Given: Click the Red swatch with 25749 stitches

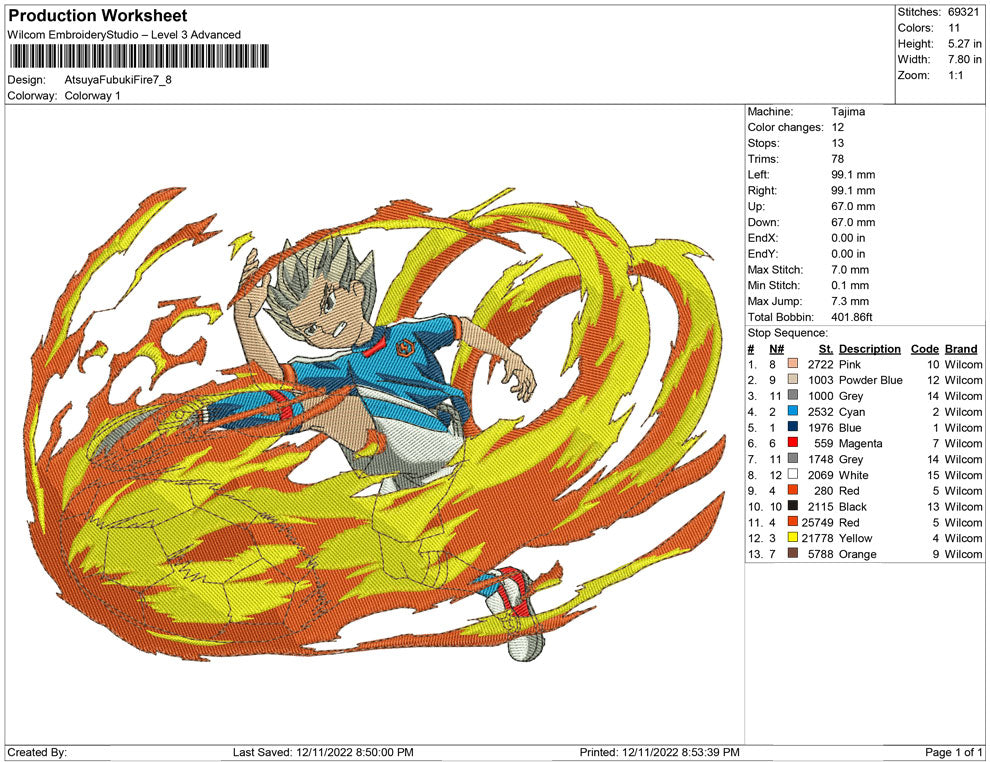Looking at the screenshot, I should [792, 521].
